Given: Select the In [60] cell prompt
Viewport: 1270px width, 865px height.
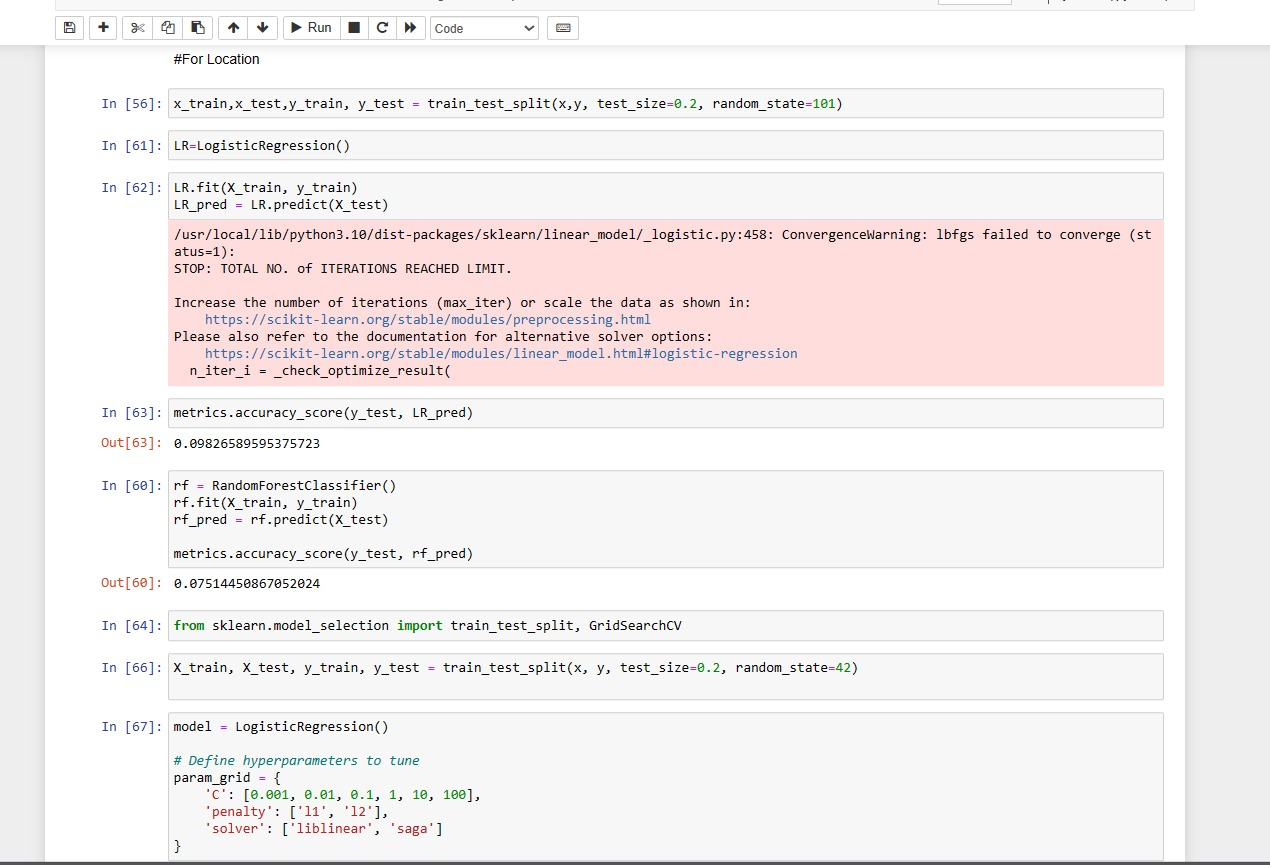Looking at the screenshot, I should 132,486.
